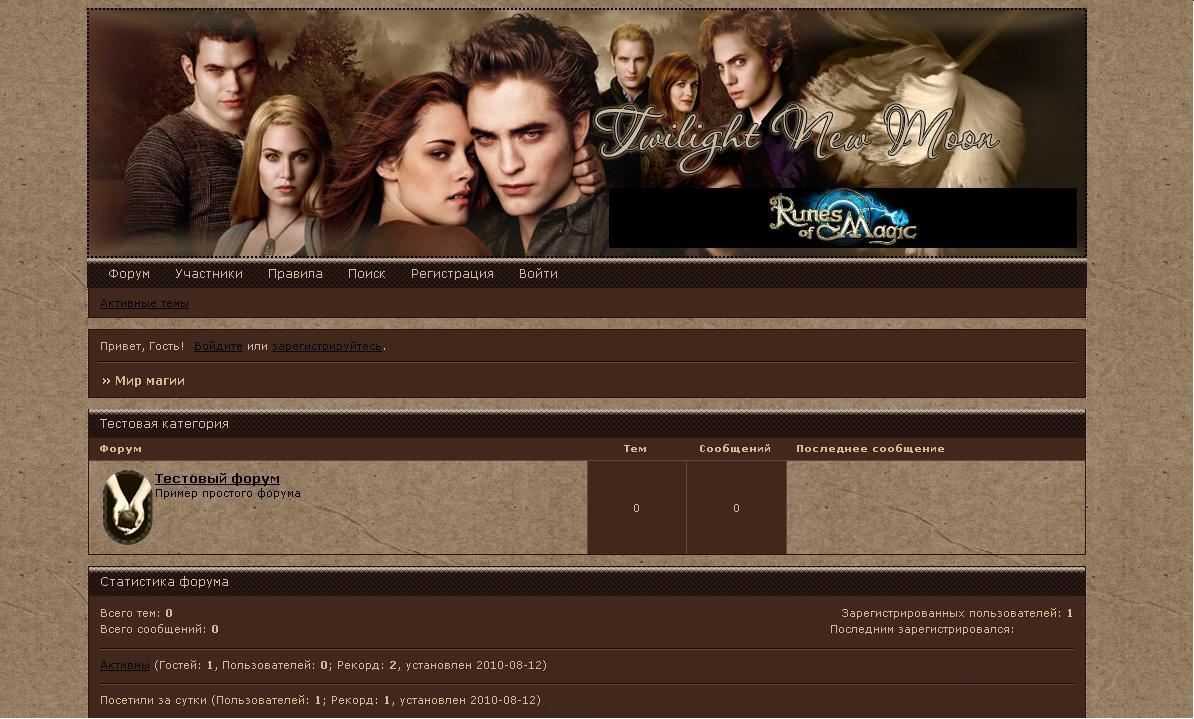Image resolution: width=1194 pixels, height=719 pixels.
Task: Click the Посетили за сутки line
Action: 321,700
